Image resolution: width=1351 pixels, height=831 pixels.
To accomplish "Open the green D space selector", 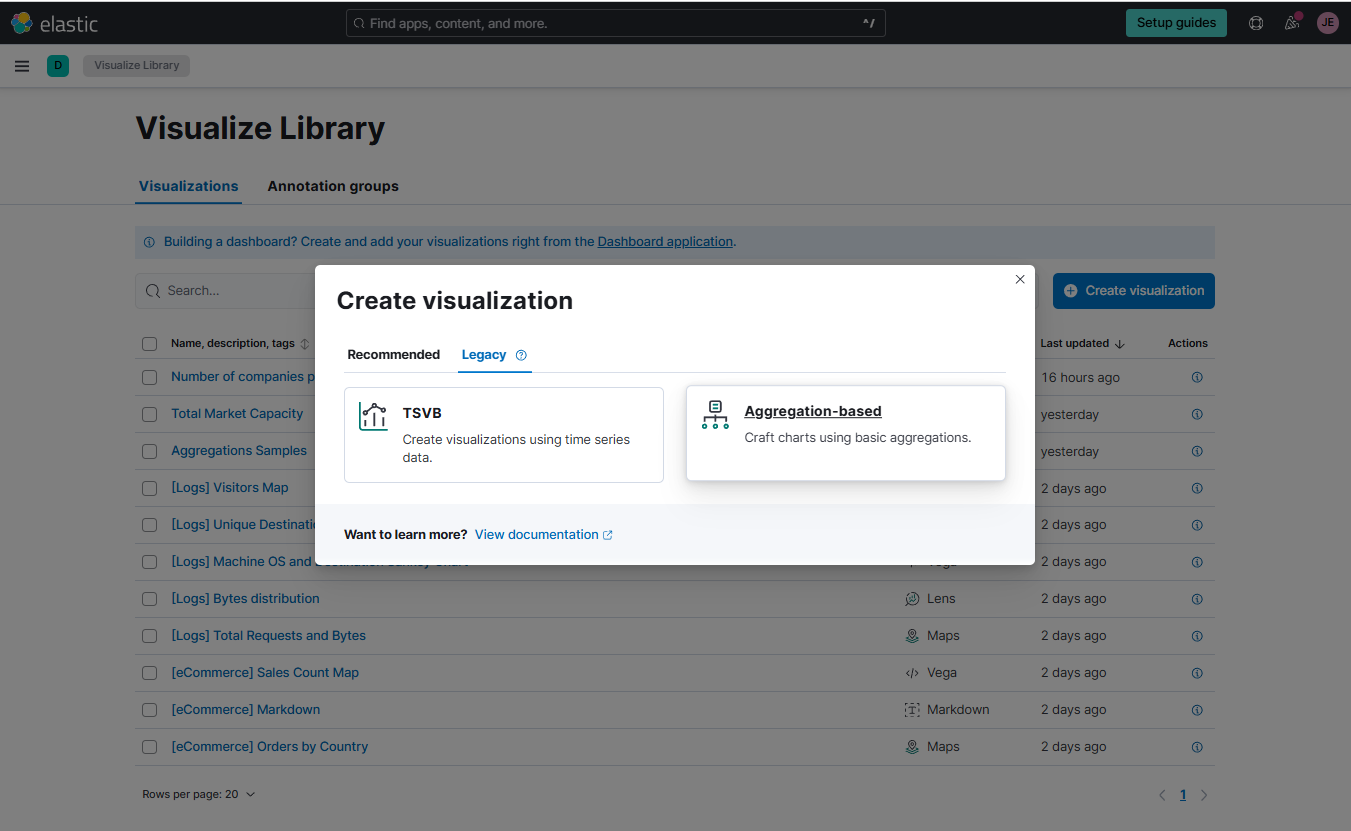I will click(58, 66).
